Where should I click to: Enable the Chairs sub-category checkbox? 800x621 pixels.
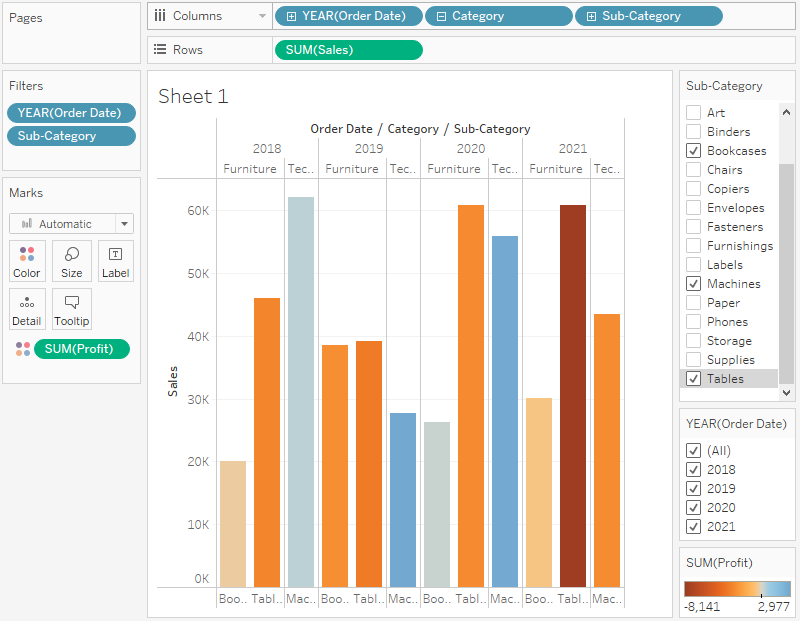[x=693, y=170]
